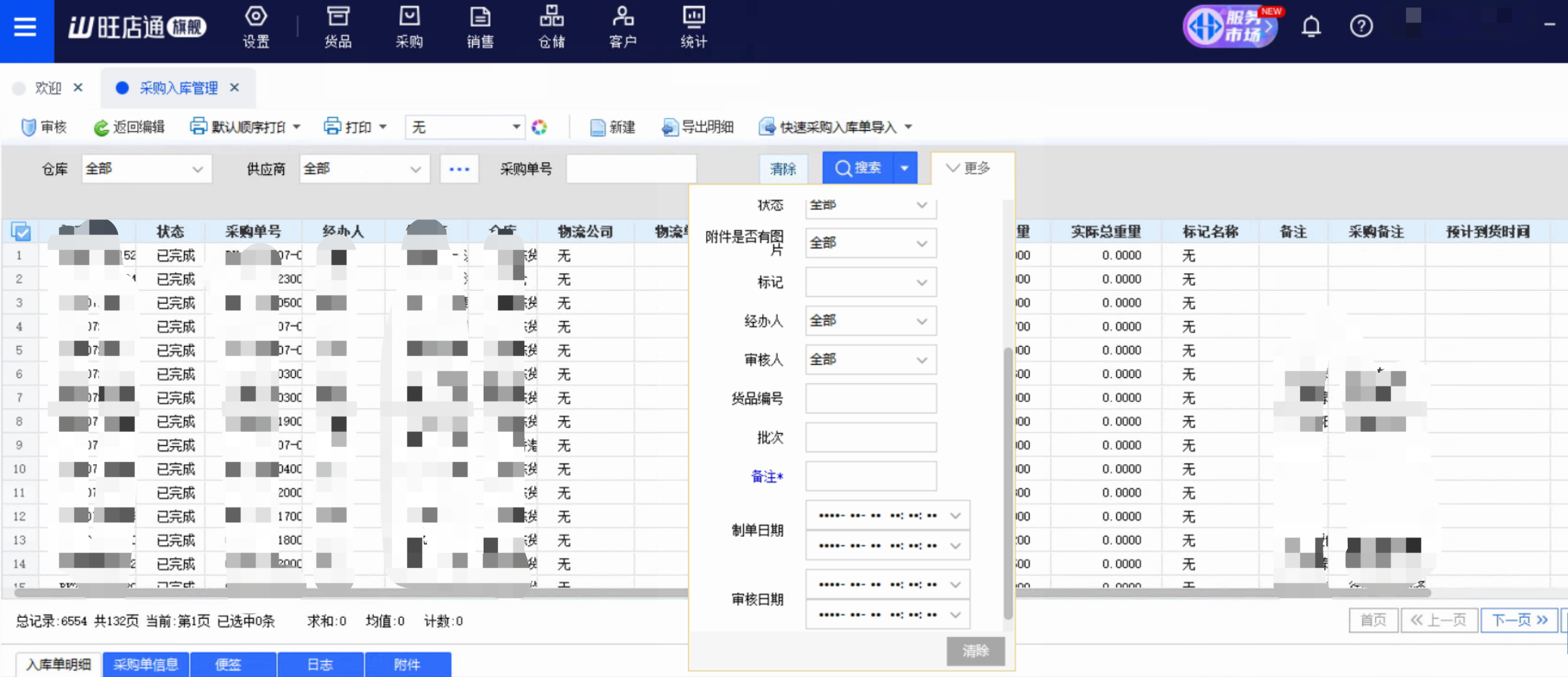Open the 经办人 handler dropdown
The image size is (1568, 677).
click(870, 321)
